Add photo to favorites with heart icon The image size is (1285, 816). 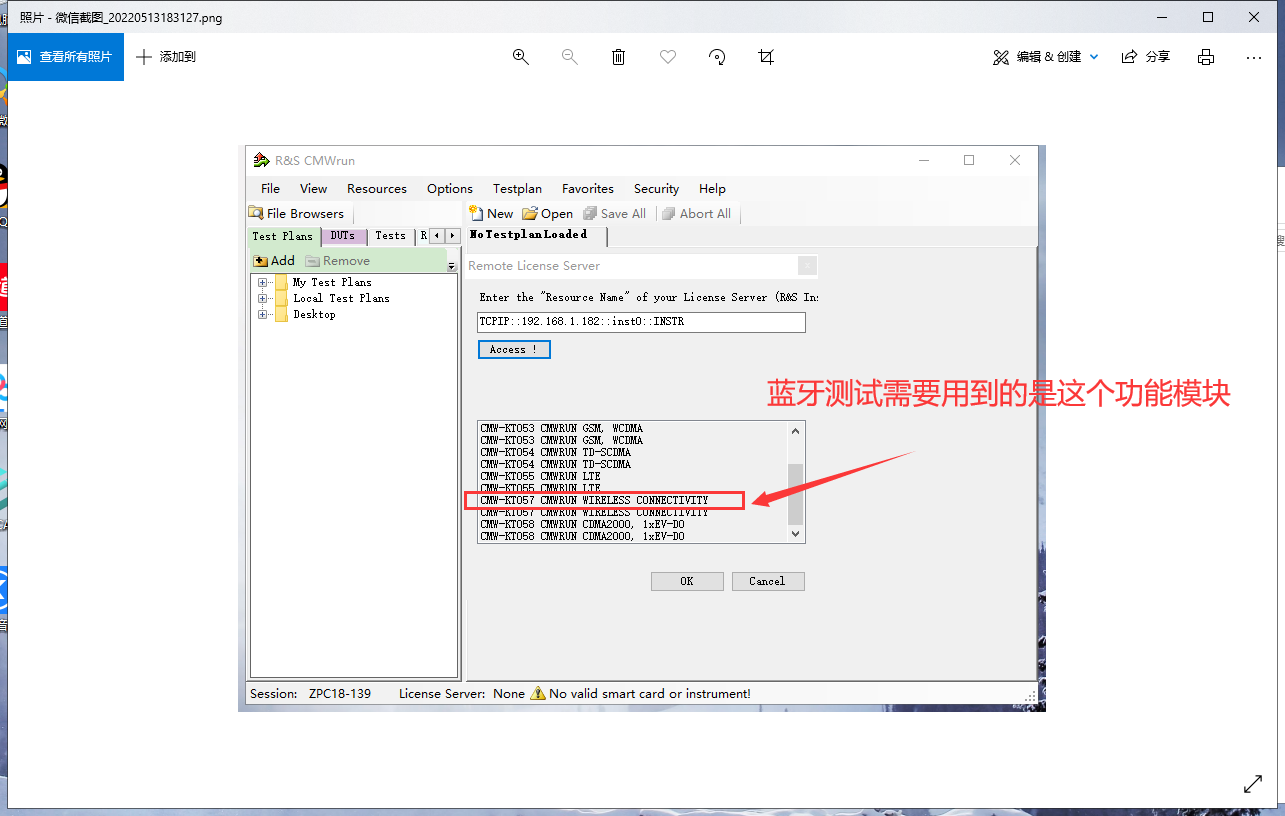tap(668, 57)
